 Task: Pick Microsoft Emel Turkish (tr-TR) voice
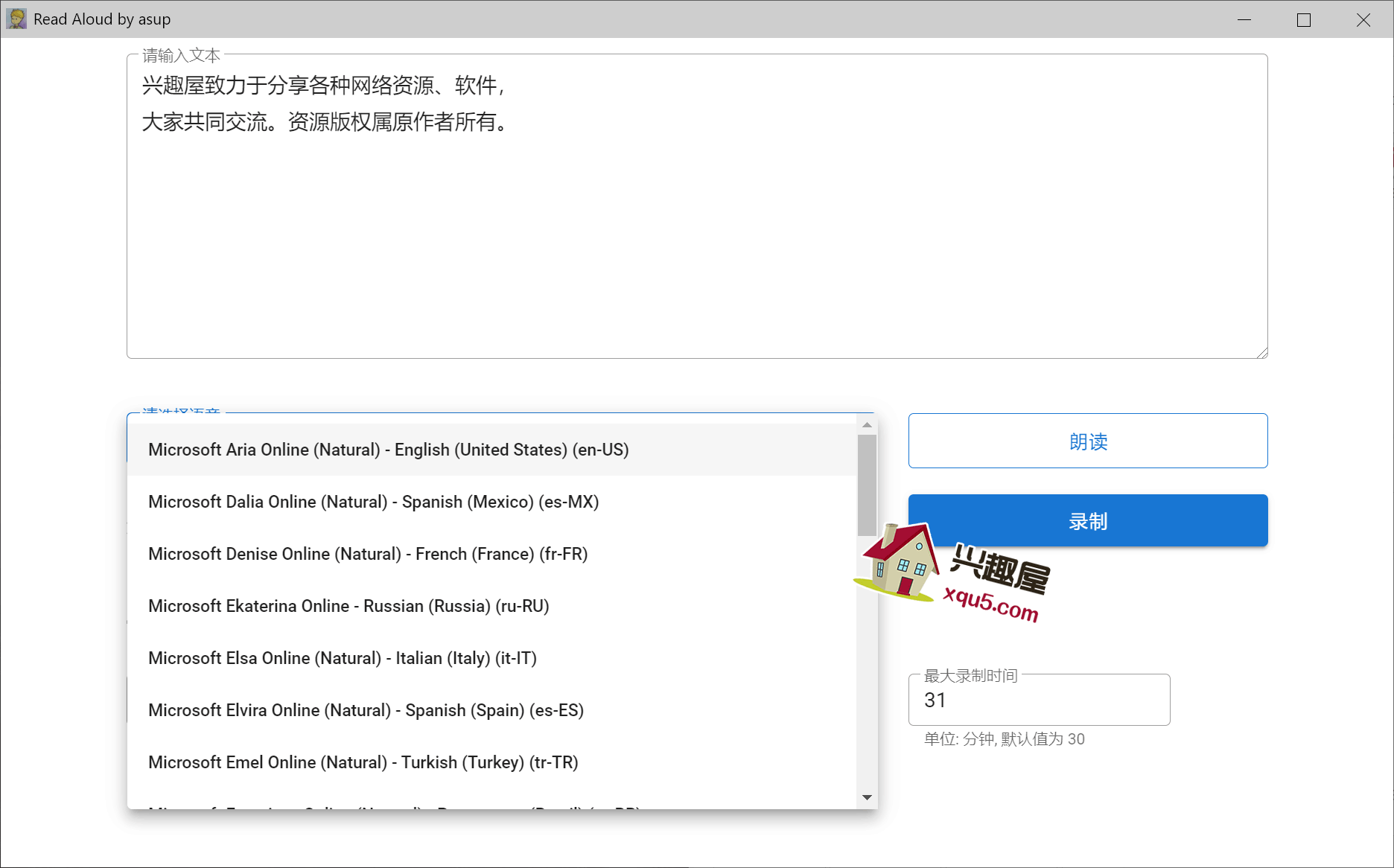(492, 762)
